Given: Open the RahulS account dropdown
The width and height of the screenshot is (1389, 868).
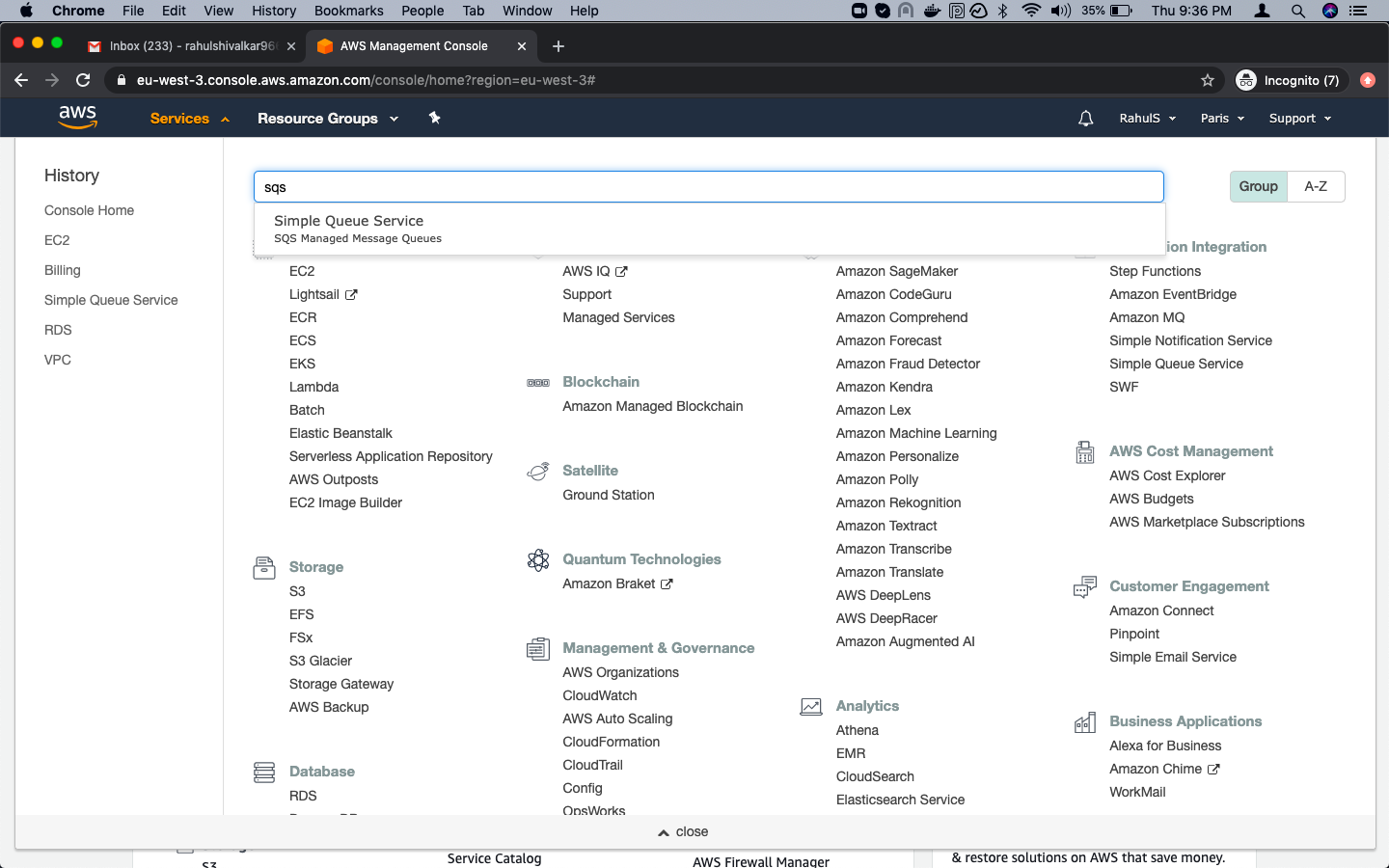Looking at the screenshot, I should pyautogui.click(x=1148, y=119).
